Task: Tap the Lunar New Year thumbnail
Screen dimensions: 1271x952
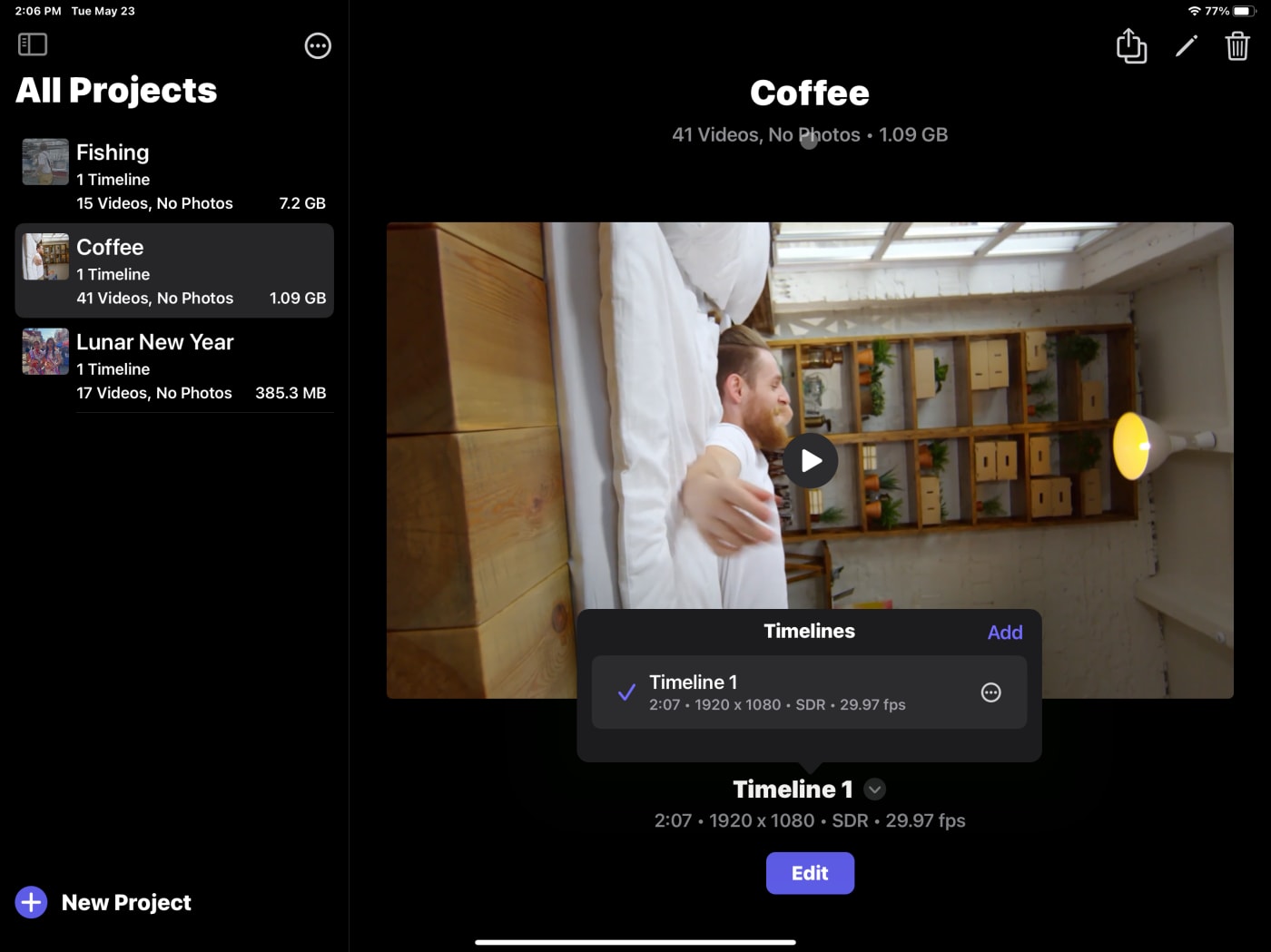Action: pos(45,351)
